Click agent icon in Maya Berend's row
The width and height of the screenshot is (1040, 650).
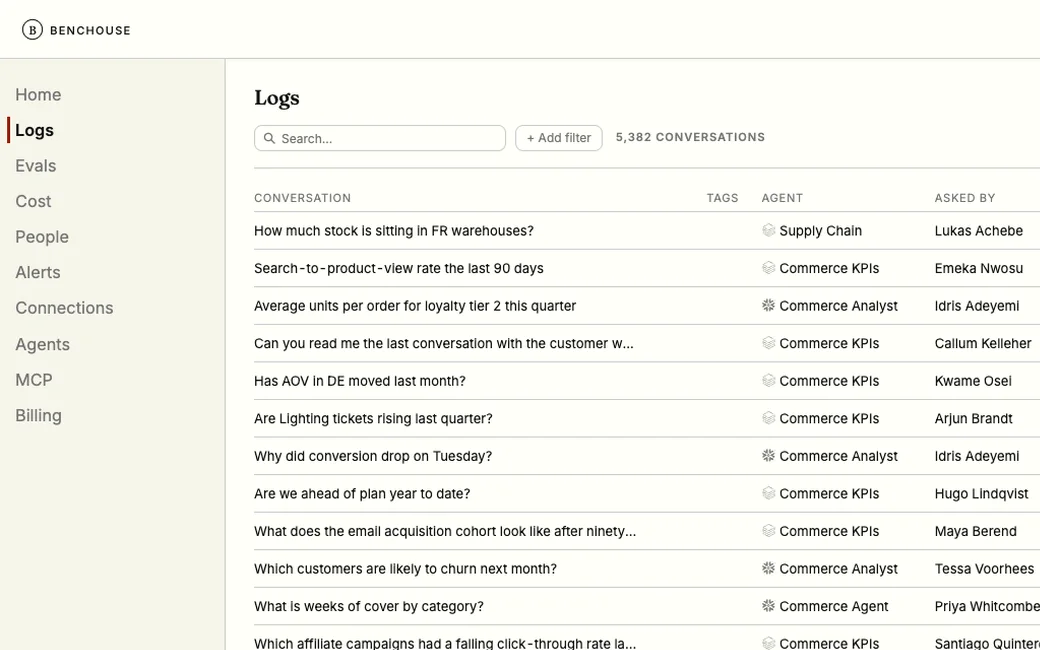(x=768, y=531)
